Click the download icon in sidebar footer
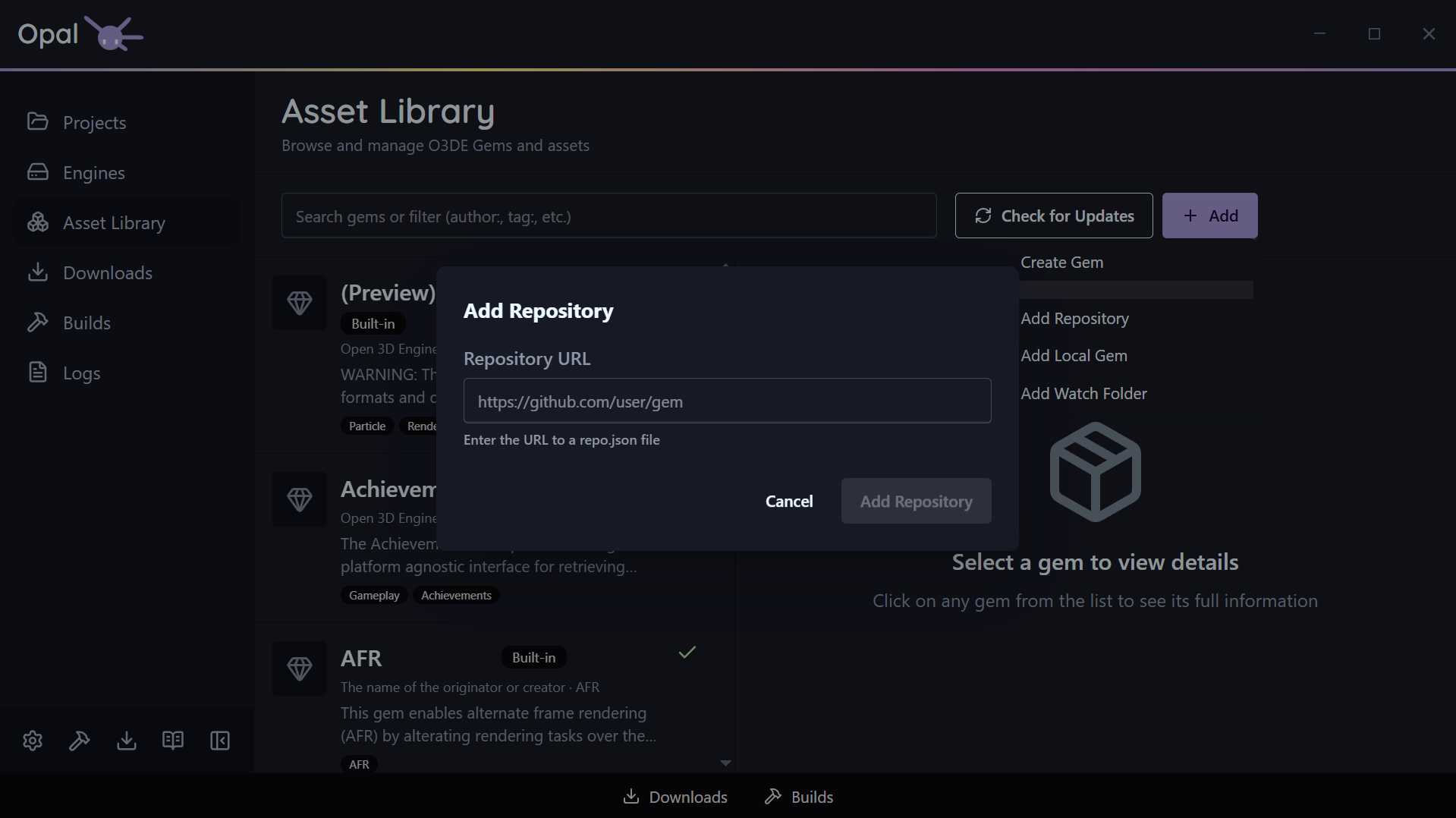This screenshot has height=818, width=1456. pos(127,741)
